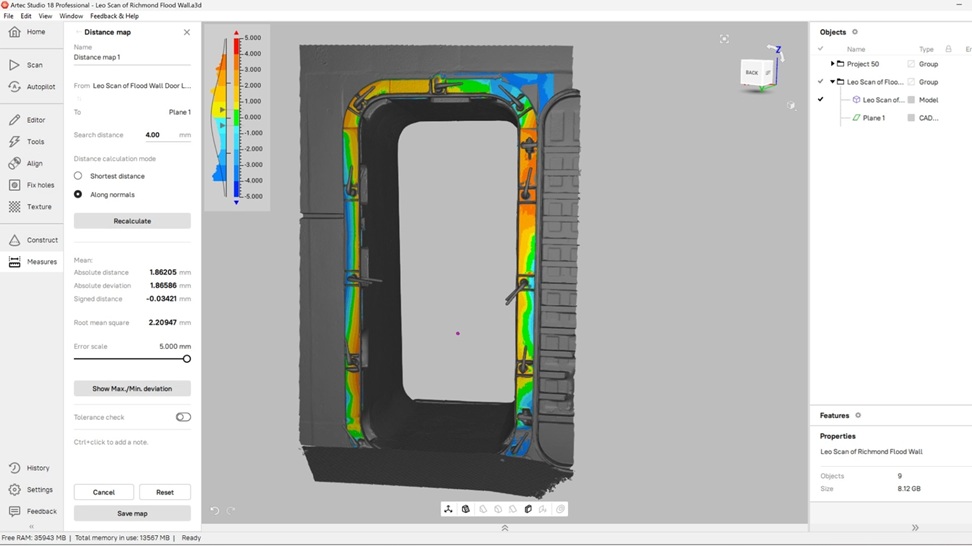Enable the Tolerance check toggle
The height and width of the screenshot is (546, 972).
[183, 417]
